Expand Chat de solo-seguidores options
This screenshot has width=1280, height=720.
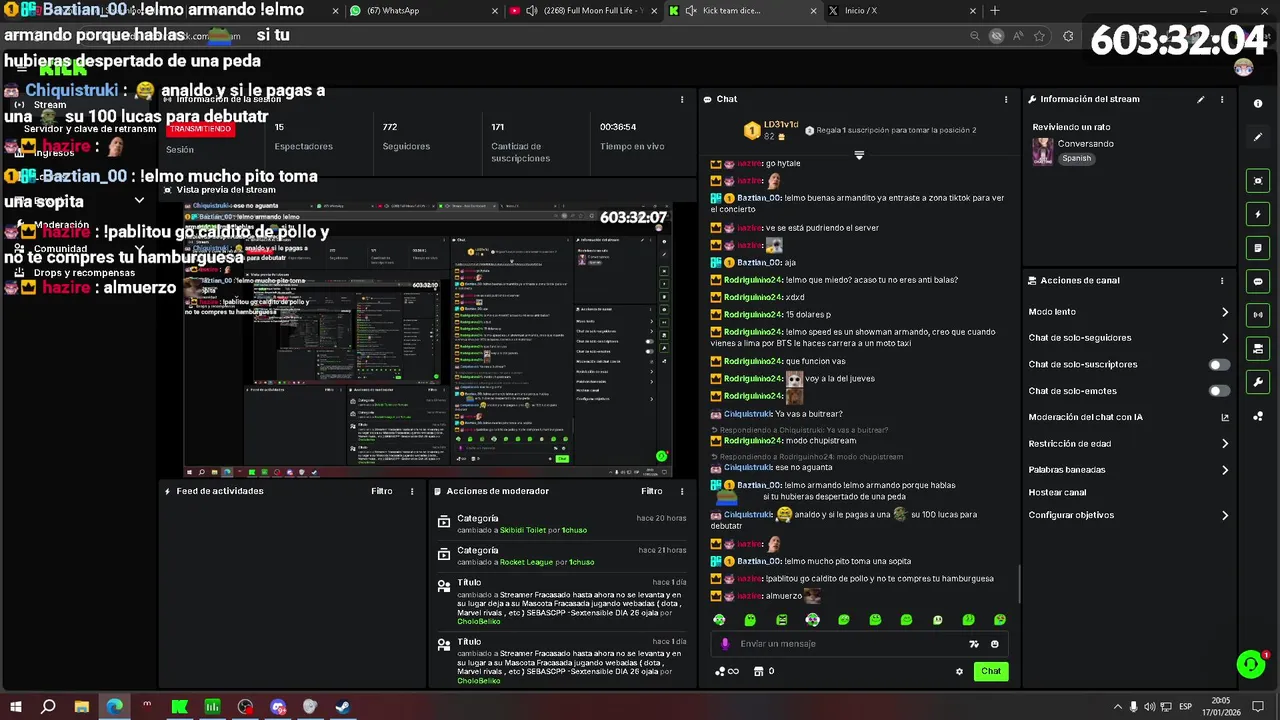[1225, 338]
